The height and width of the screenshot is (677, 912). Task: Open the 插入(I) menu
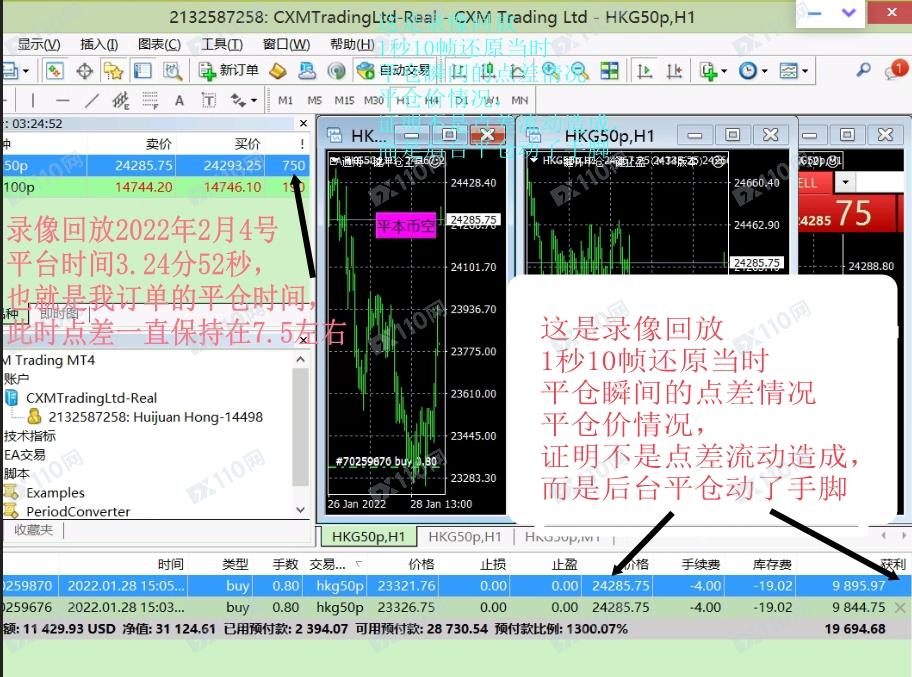tap(99, 44)
